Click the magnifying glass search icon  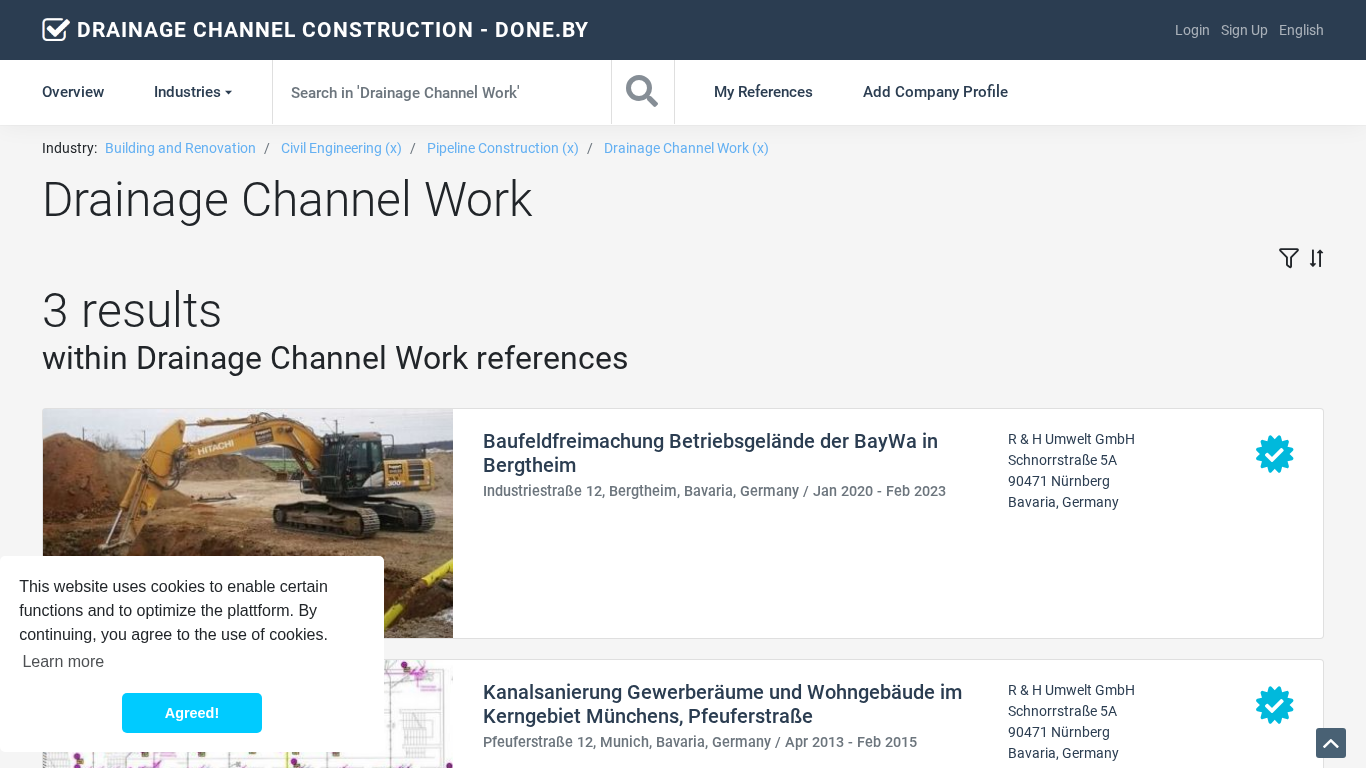coord(642,92)
